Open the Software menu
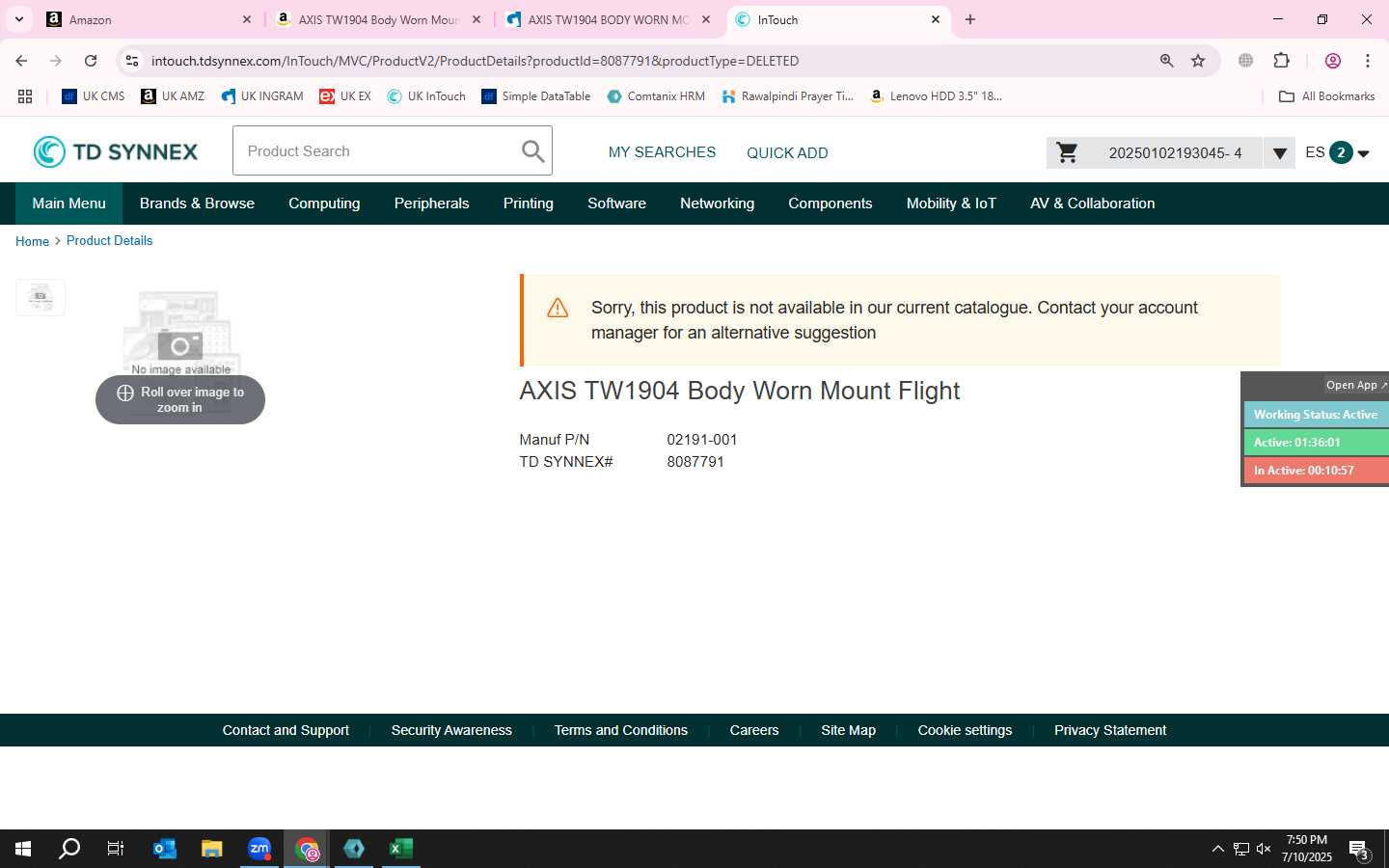1389x868 pixels. (x=616, y=203)
